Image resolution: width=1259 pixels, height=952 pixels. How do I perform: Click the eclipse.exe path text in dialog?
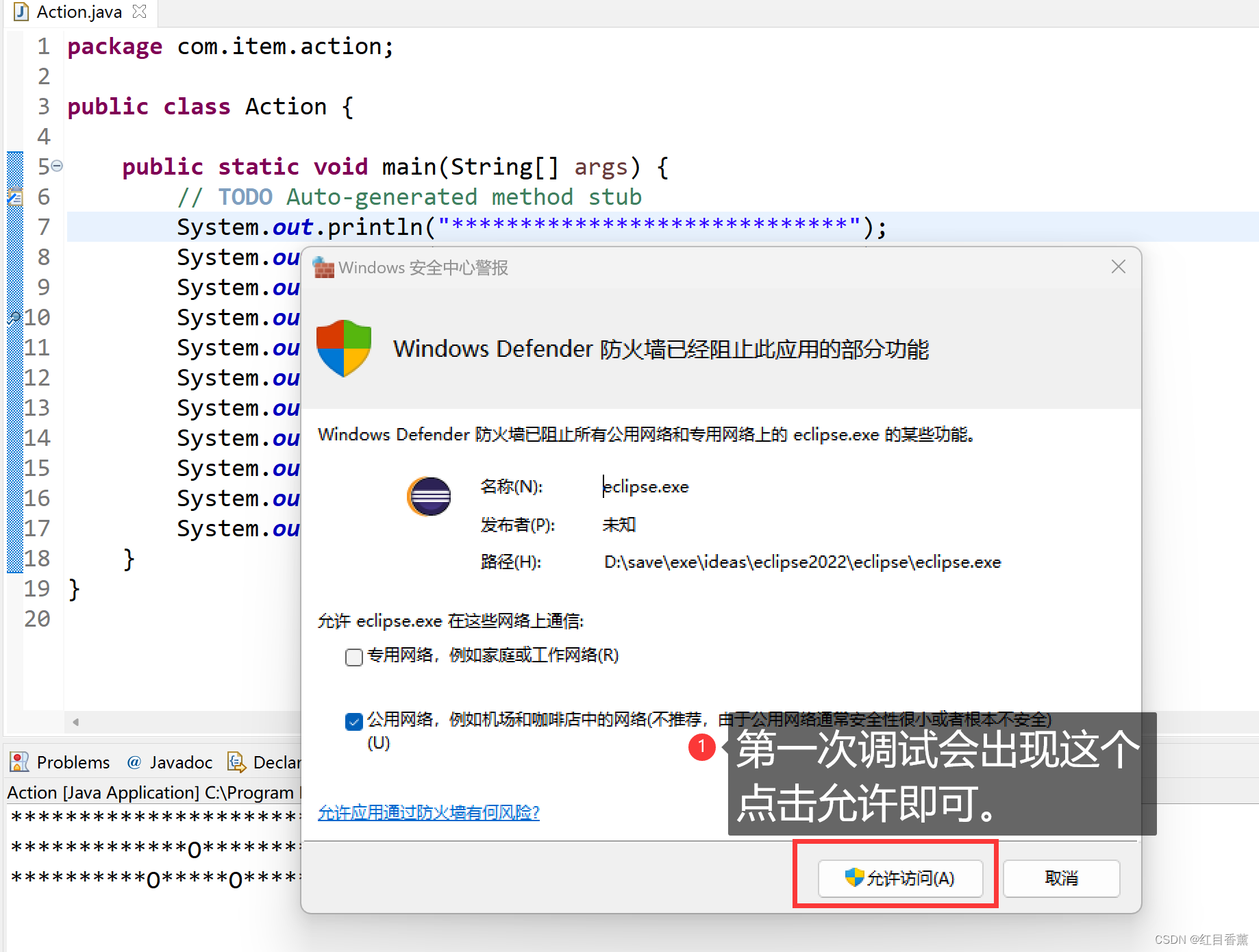(802, 562)
